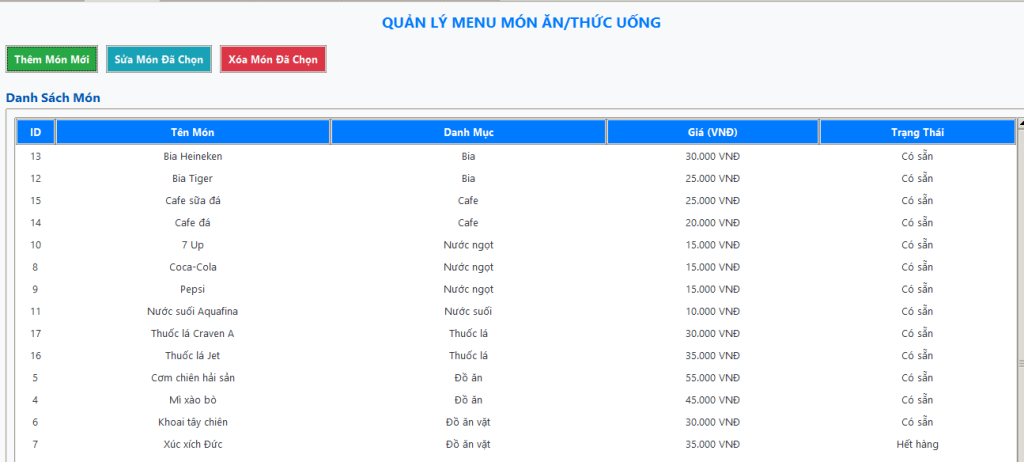Click the ID 17 cell
The image size is (1024, 462).
(x=36, y=334)
